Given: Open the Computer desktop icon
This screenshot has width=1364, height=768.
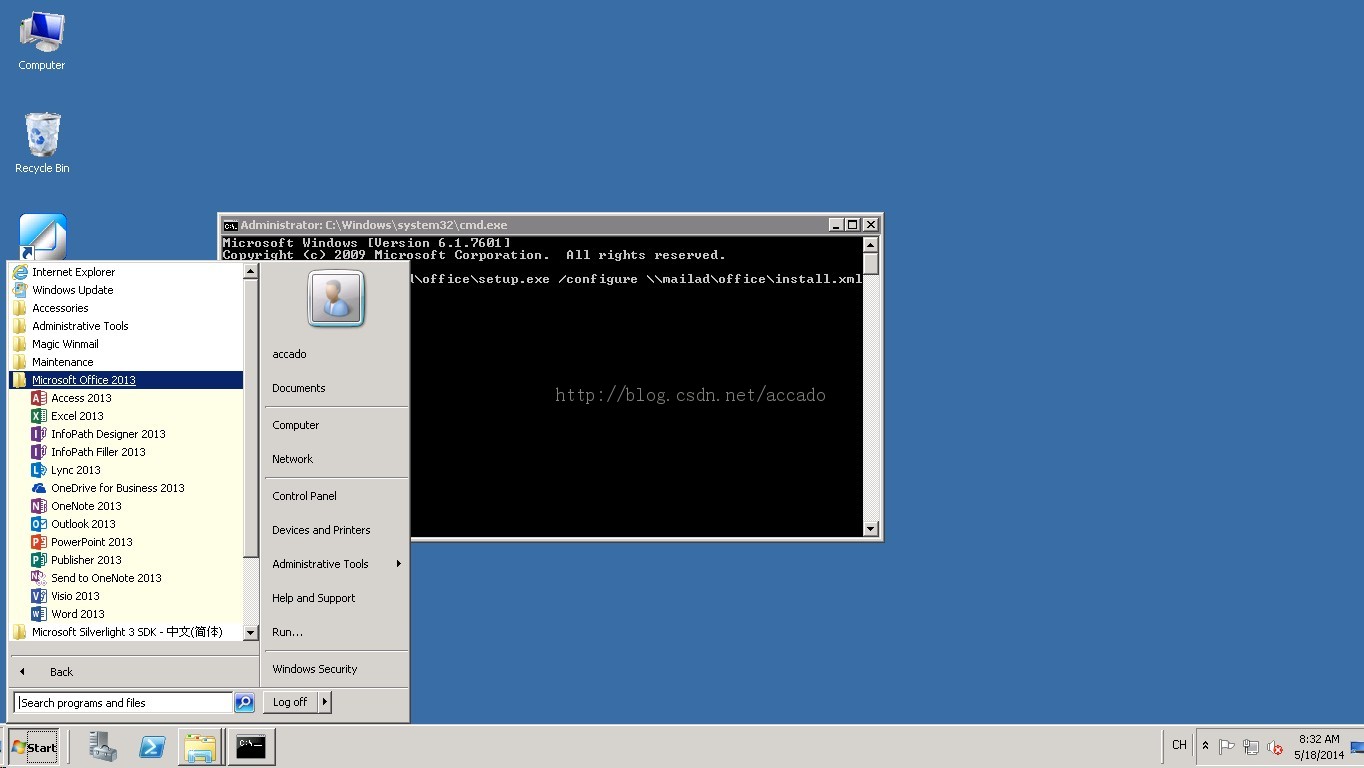Looking at the screenshot, I should [x=41, y=41].
